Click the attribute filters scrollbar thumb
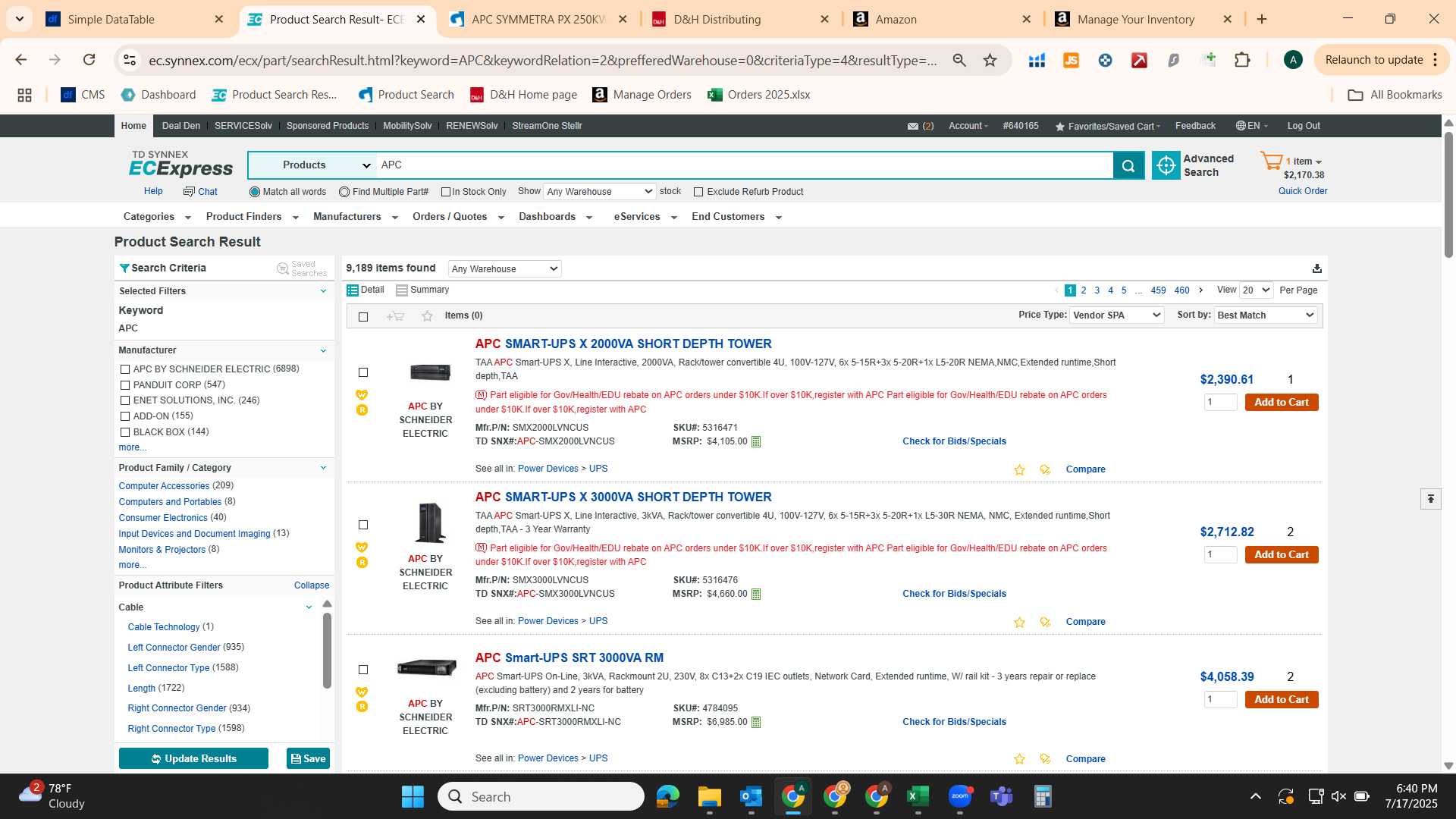The height and width of the screenshot is (819, 1456). [327, 650]
